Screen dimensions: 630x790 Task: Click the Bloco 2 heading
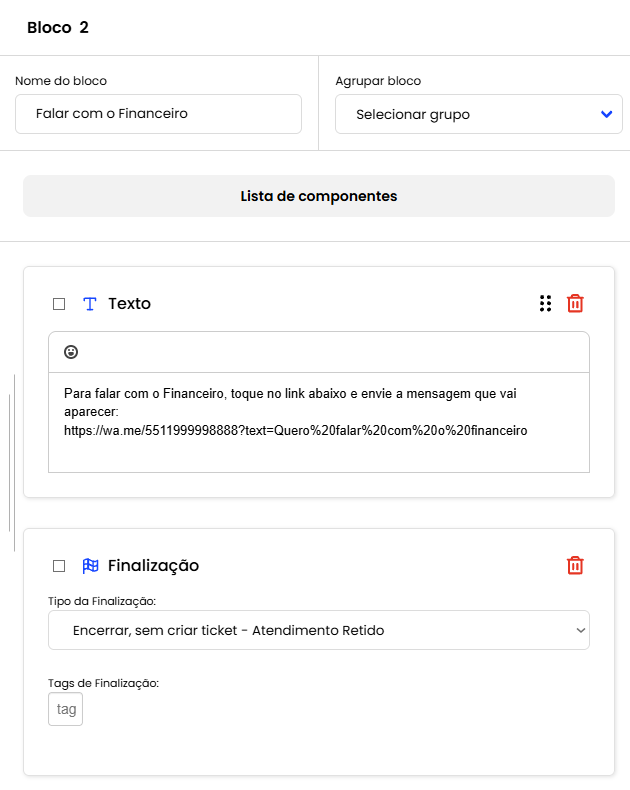pos(58,27)
